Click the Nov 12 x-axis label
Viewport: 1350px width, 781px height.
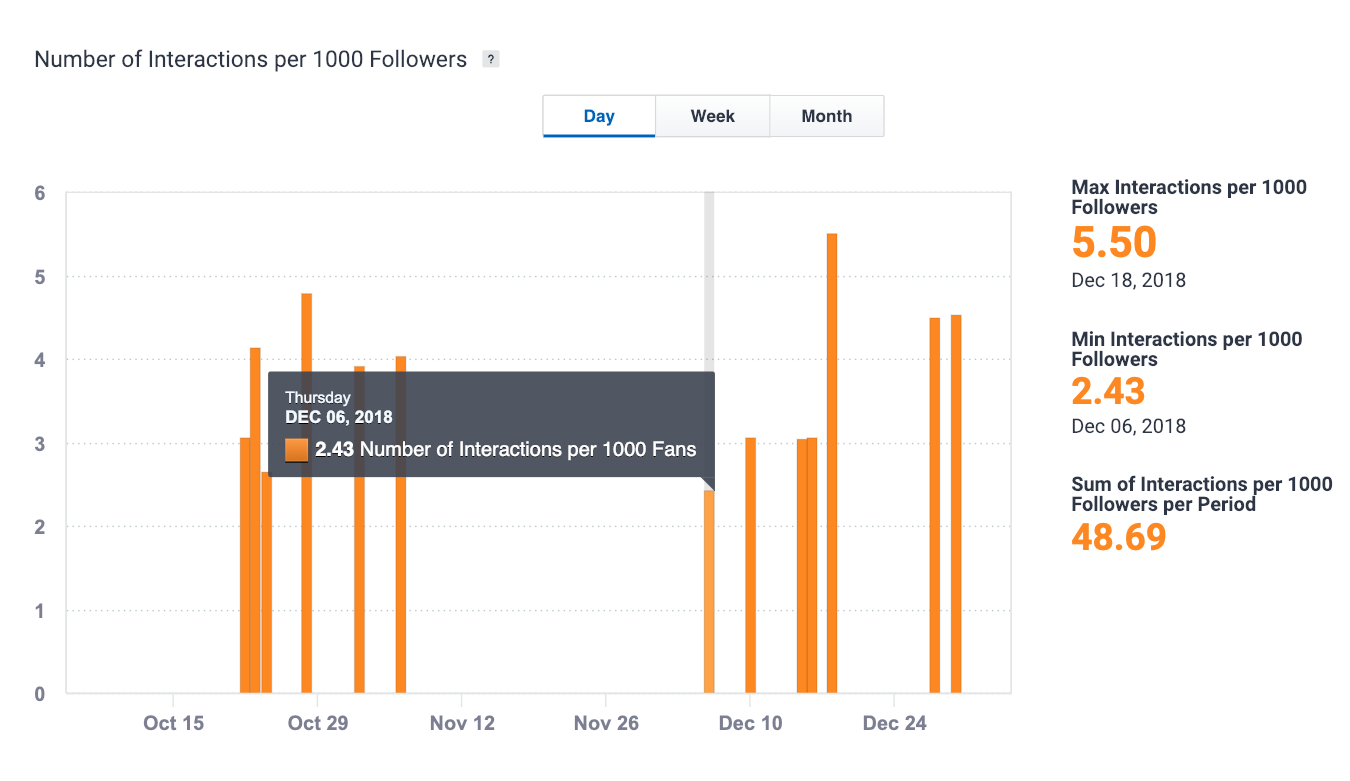[x=462, y=723]
